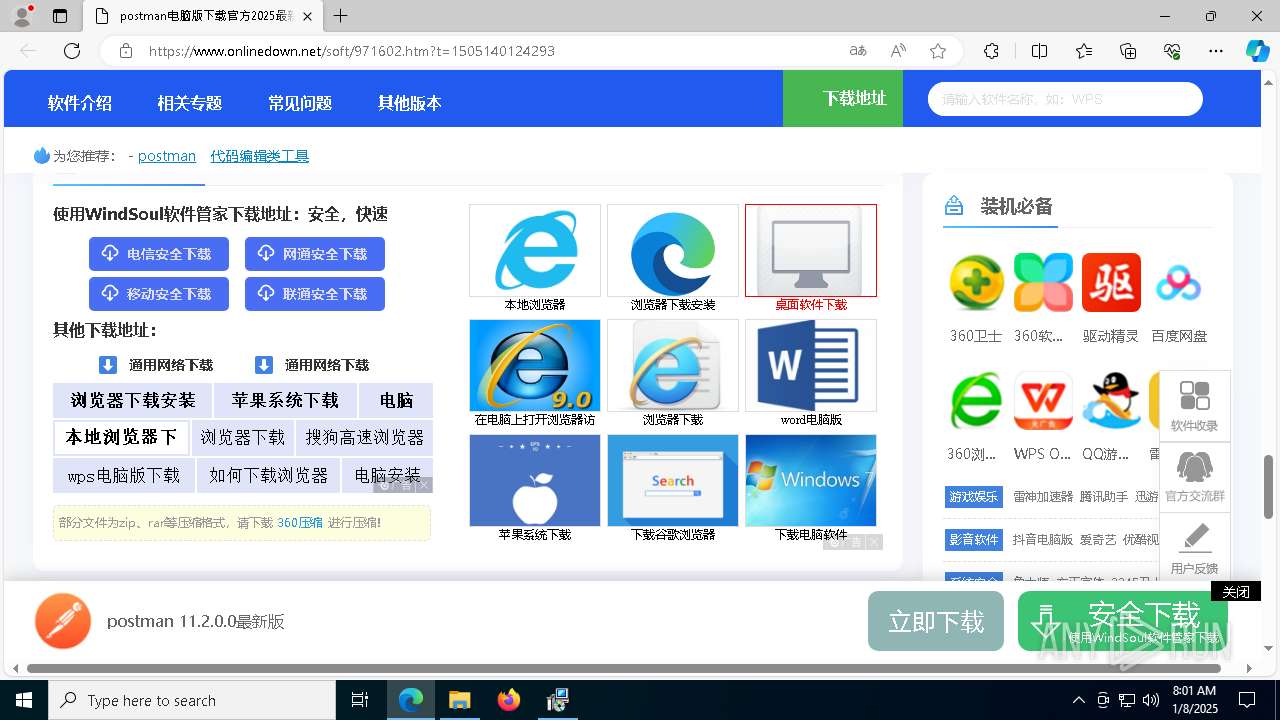Switch to 相关专题 tab
The width and height of the screenshot is (1280, 720).
pos(189,103)
